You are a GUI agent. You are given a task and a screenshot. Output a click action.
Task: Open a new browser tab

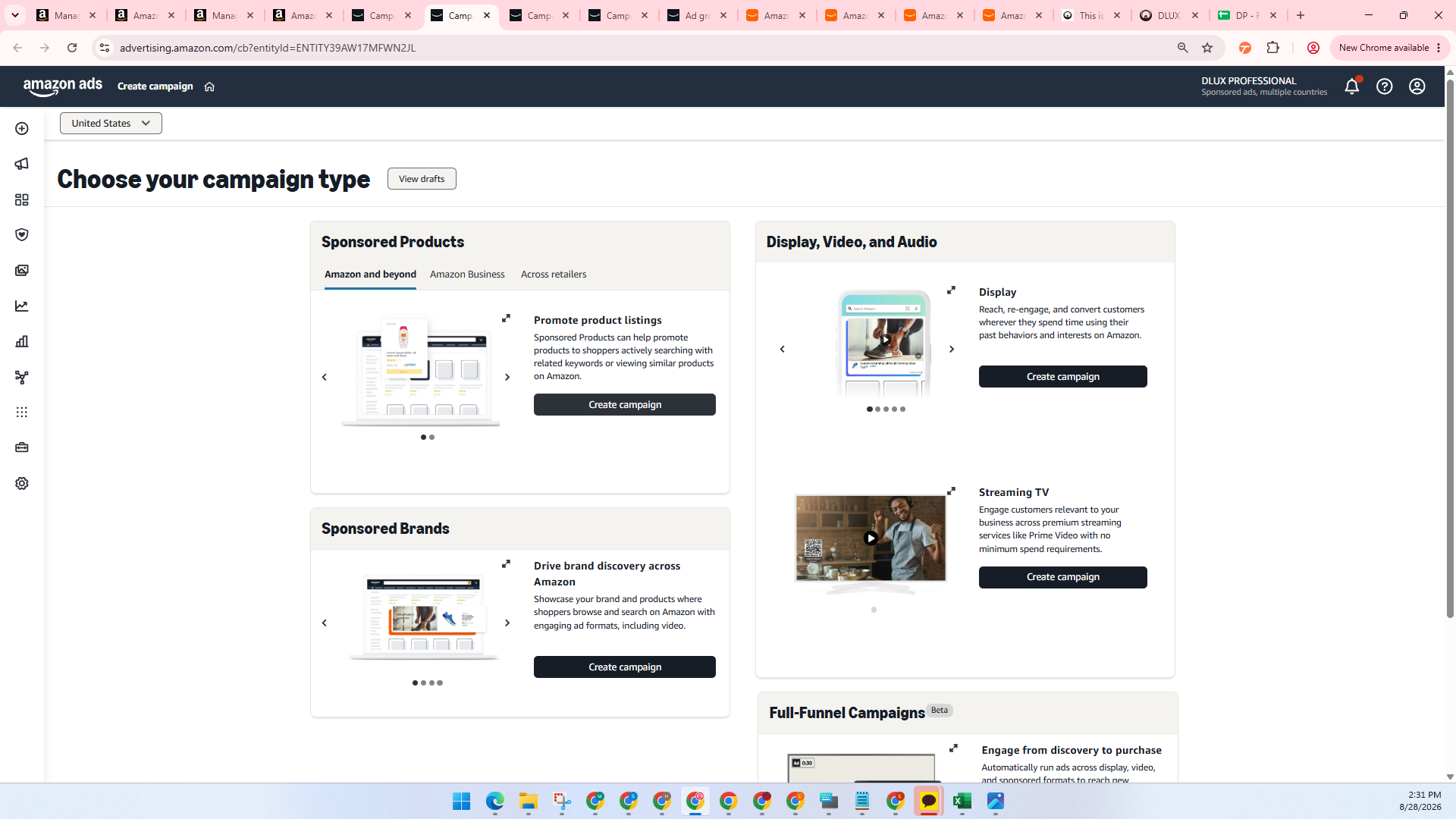click(x=1301, y=15)
